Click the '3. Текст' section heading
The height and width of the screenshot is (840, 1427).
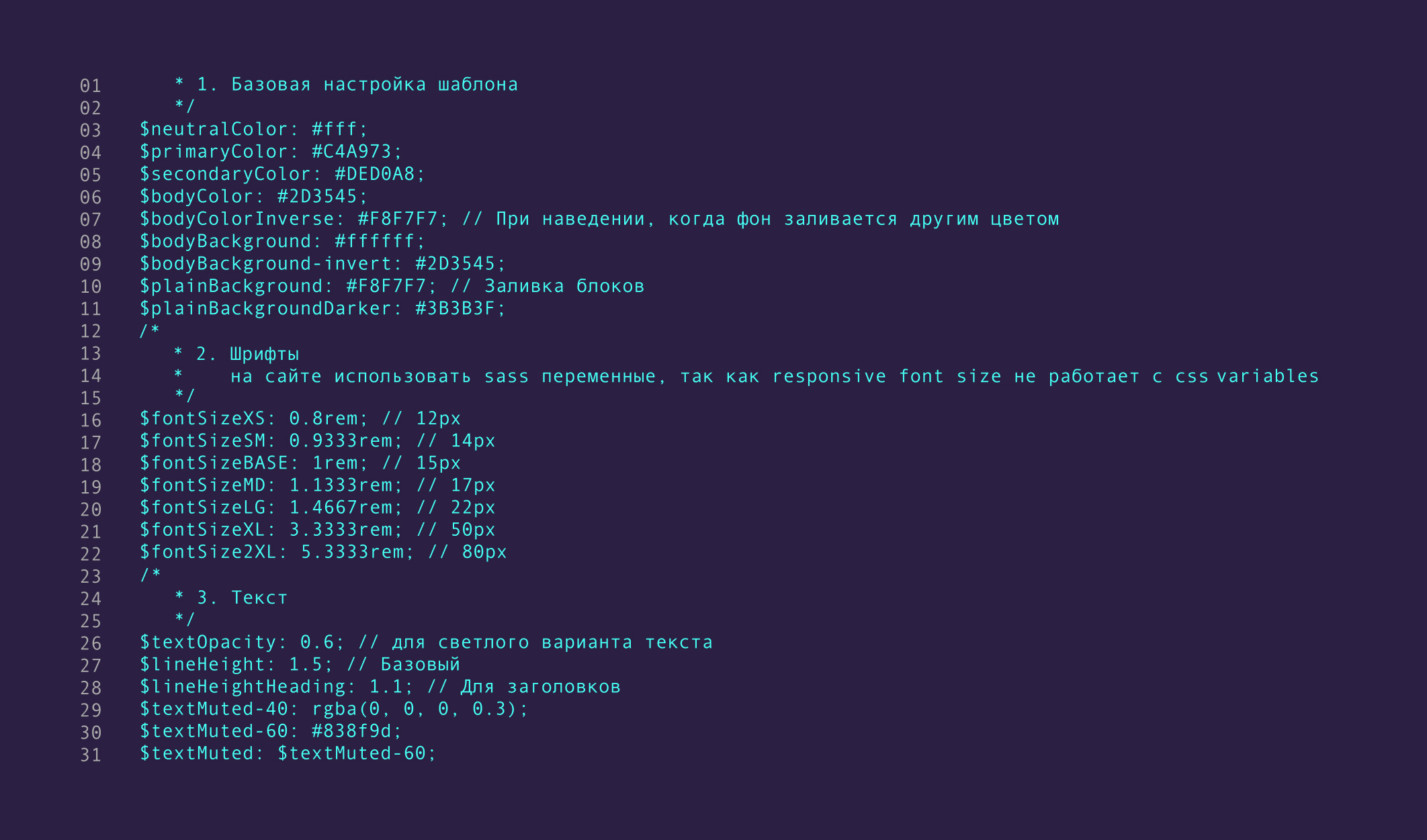pyautogui.click(x=242, y=598)
